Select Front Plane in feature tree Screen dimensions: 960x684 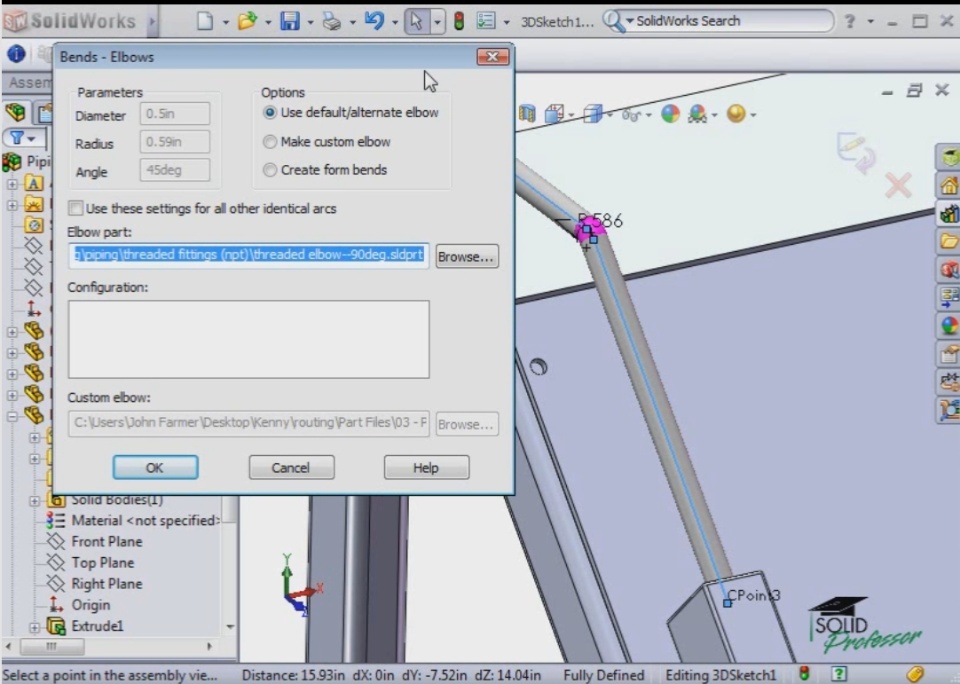(x=107, y=541)
